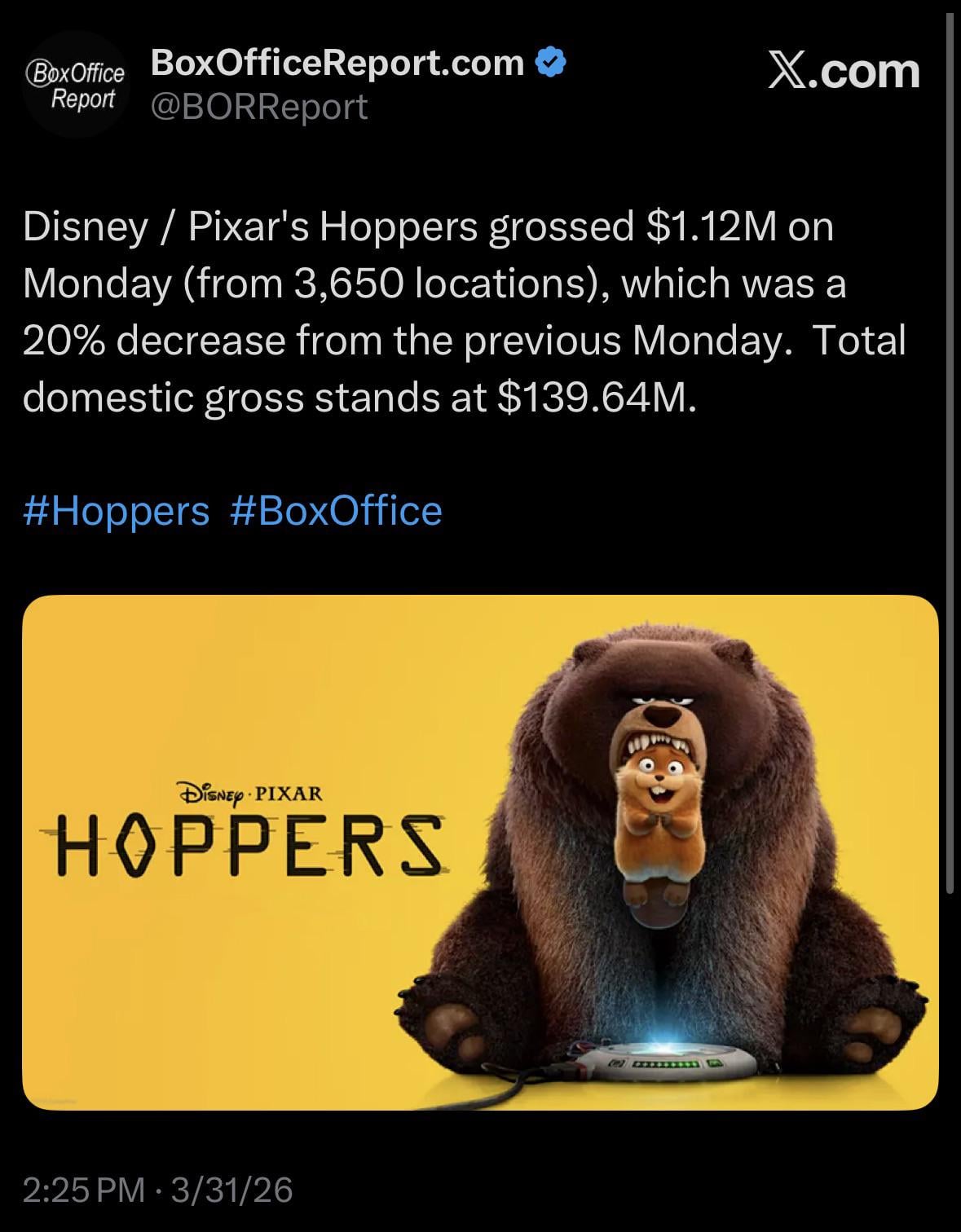Screen dimensions: 961x1232
Task: Click the vertical scrollbar on right edge
Action: (949, 456)
